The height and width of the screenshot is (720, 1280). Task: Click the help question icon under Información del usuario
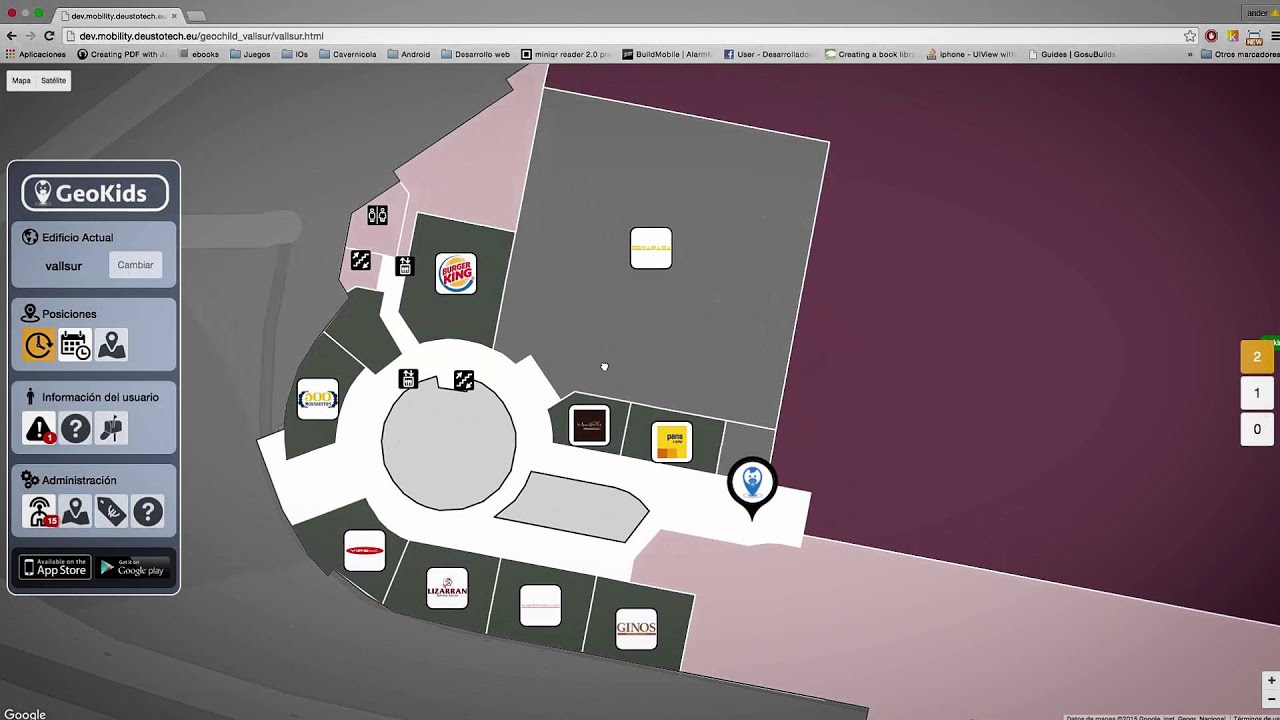pos(75,429)
